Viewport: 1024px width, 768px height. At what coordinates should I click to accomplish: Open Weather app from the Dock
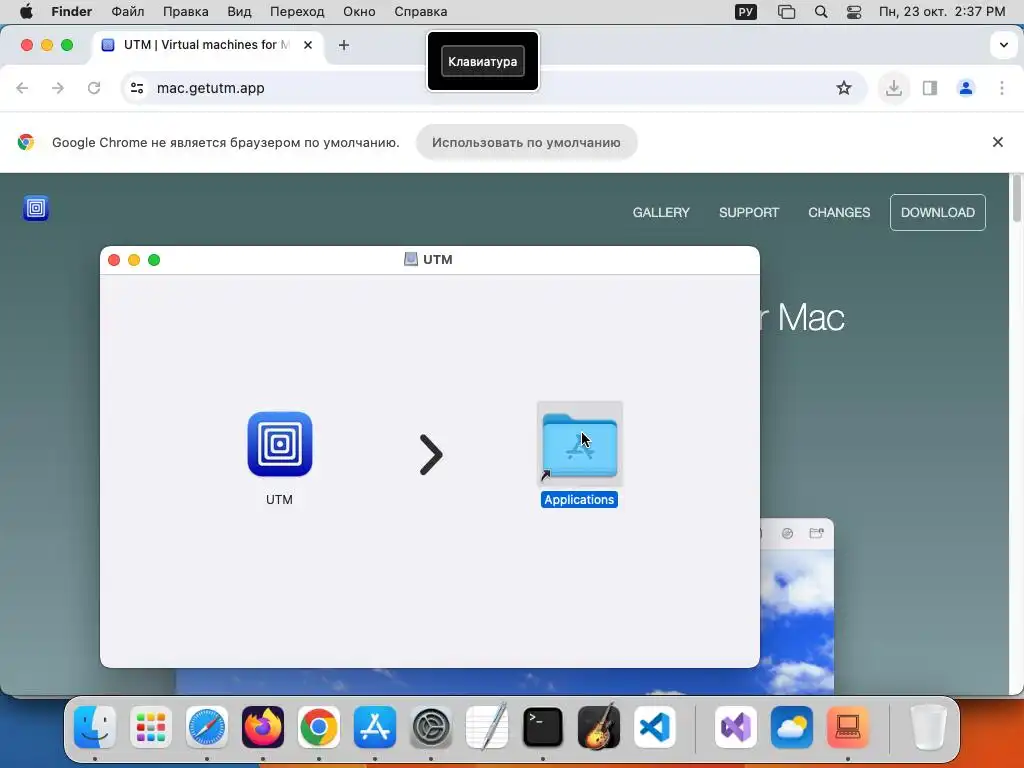point(792,727)
